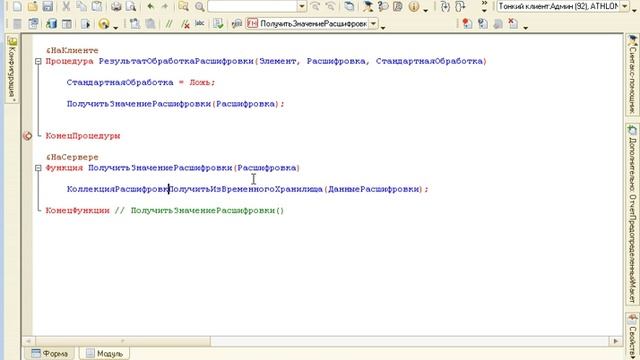Open dropdown arrow beside start debugging
The height and width of the screenshot is (360, 640).
click(116, 27)
